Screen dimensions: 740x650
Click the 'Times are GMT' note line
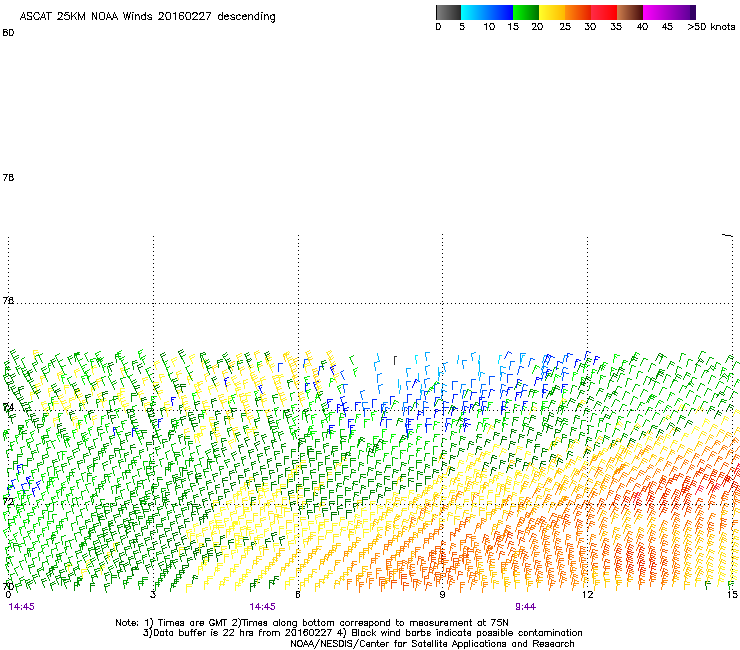(x=312, y=623)
